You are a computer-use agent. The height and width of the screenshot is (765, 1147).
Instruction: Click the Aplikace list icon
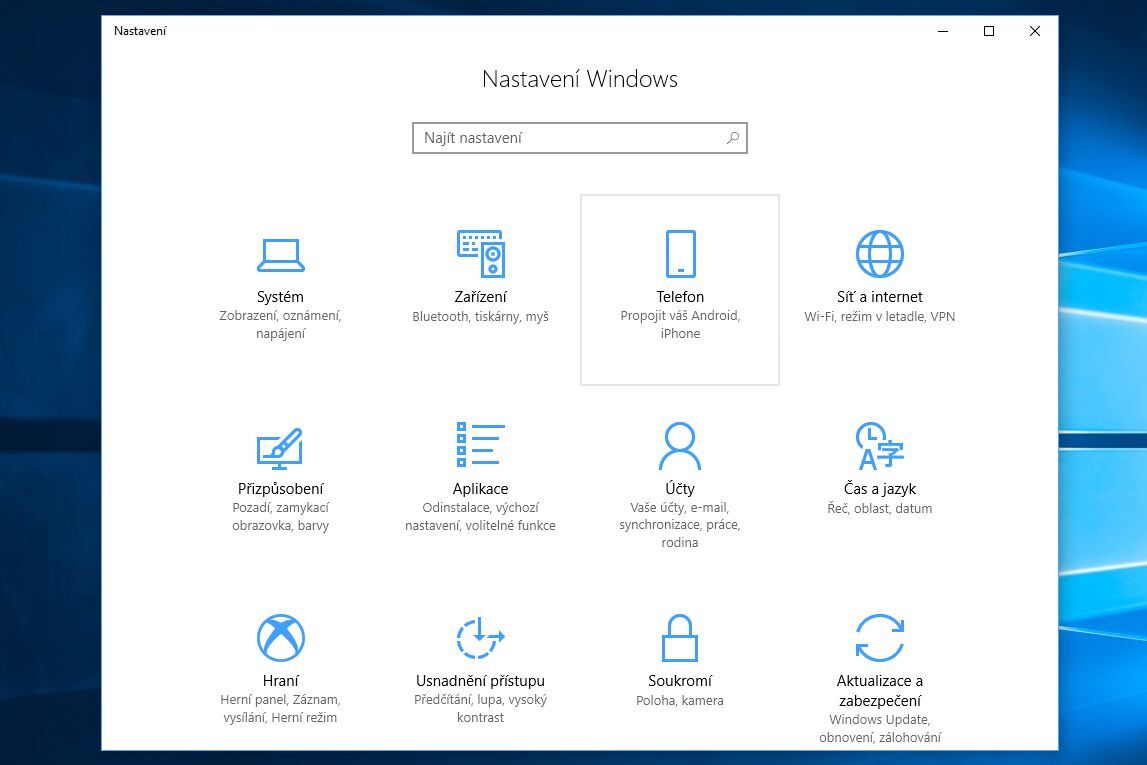480,445
